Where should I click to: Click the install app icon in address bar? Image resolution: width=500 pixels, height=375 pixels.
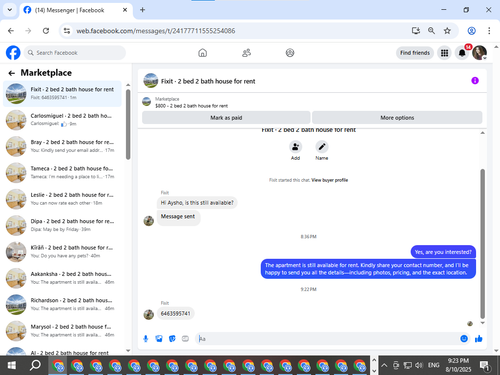point(416,31)
